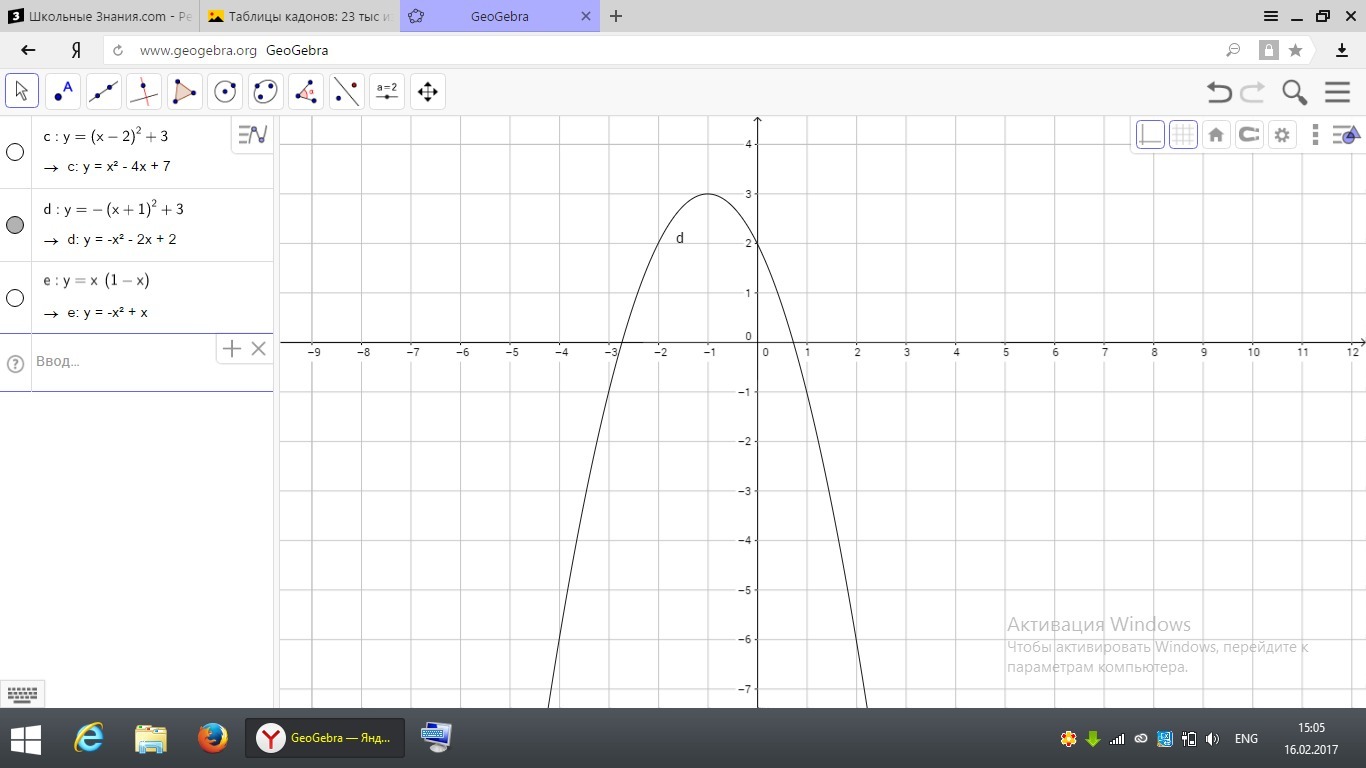This screenshot has width=1366, height=768.
Task: Reload the page
Action: click(x=119, y=50)
